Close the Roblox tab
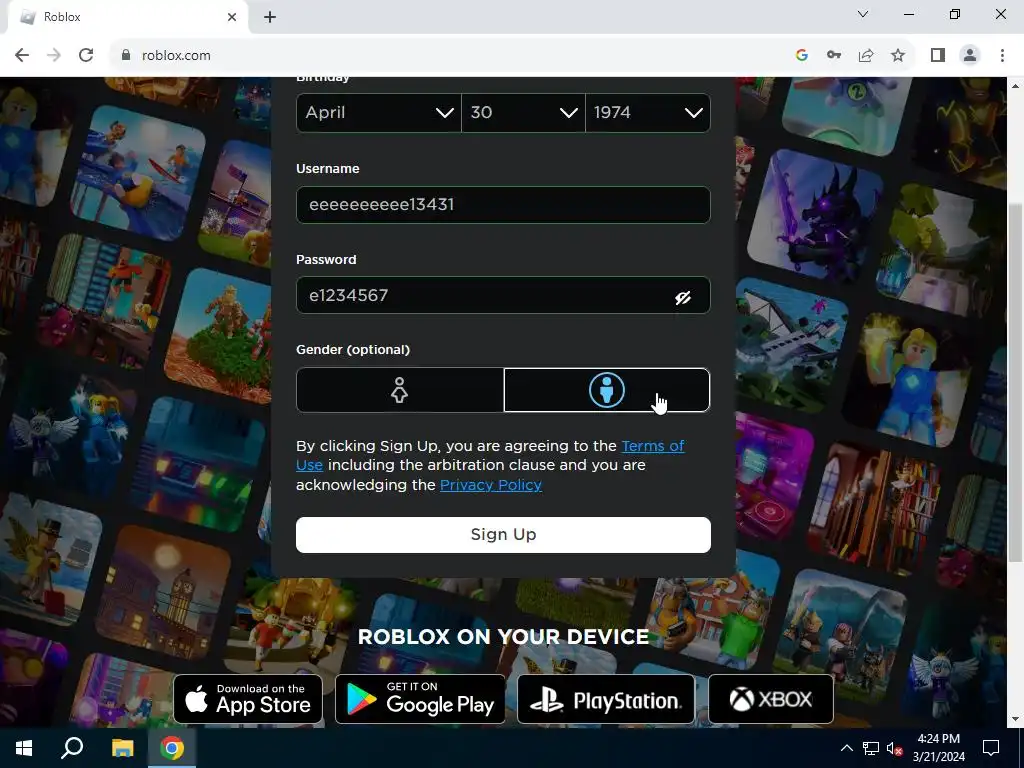This screenshot has height=768, width=1024. tap(232, 17)
